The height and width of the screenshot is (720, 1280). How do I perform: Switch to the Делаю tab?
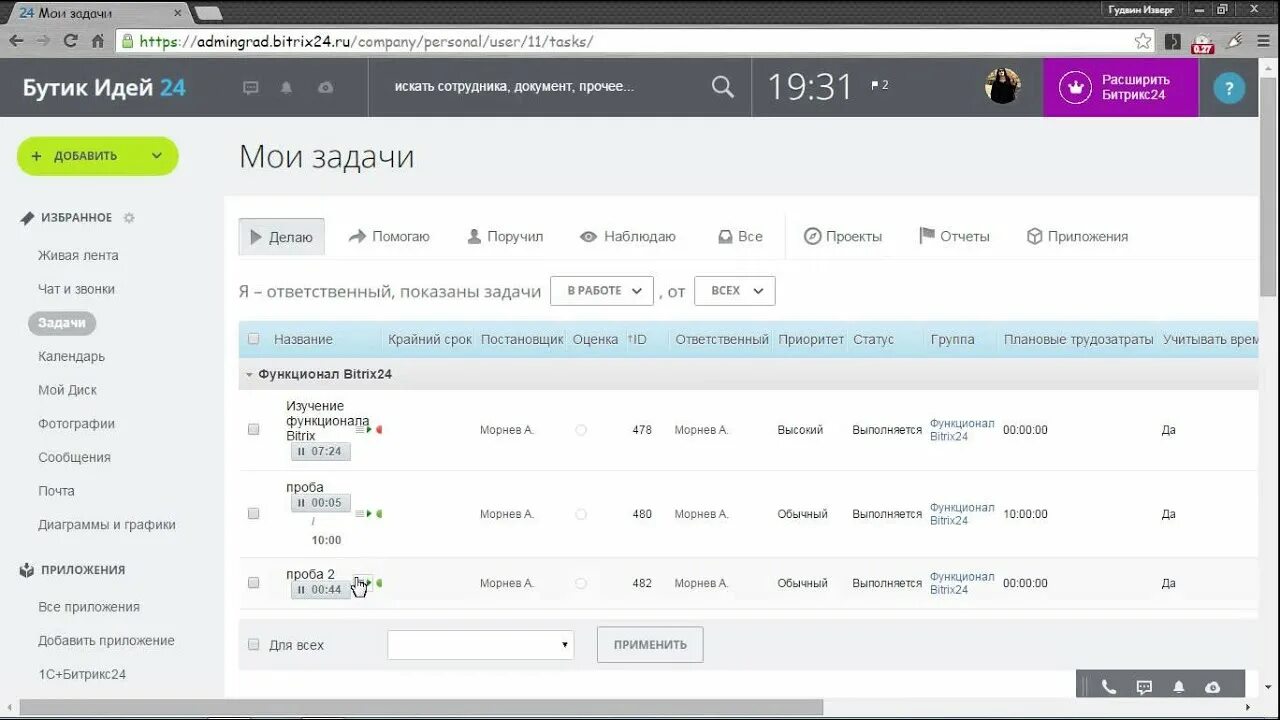(281, 237)
